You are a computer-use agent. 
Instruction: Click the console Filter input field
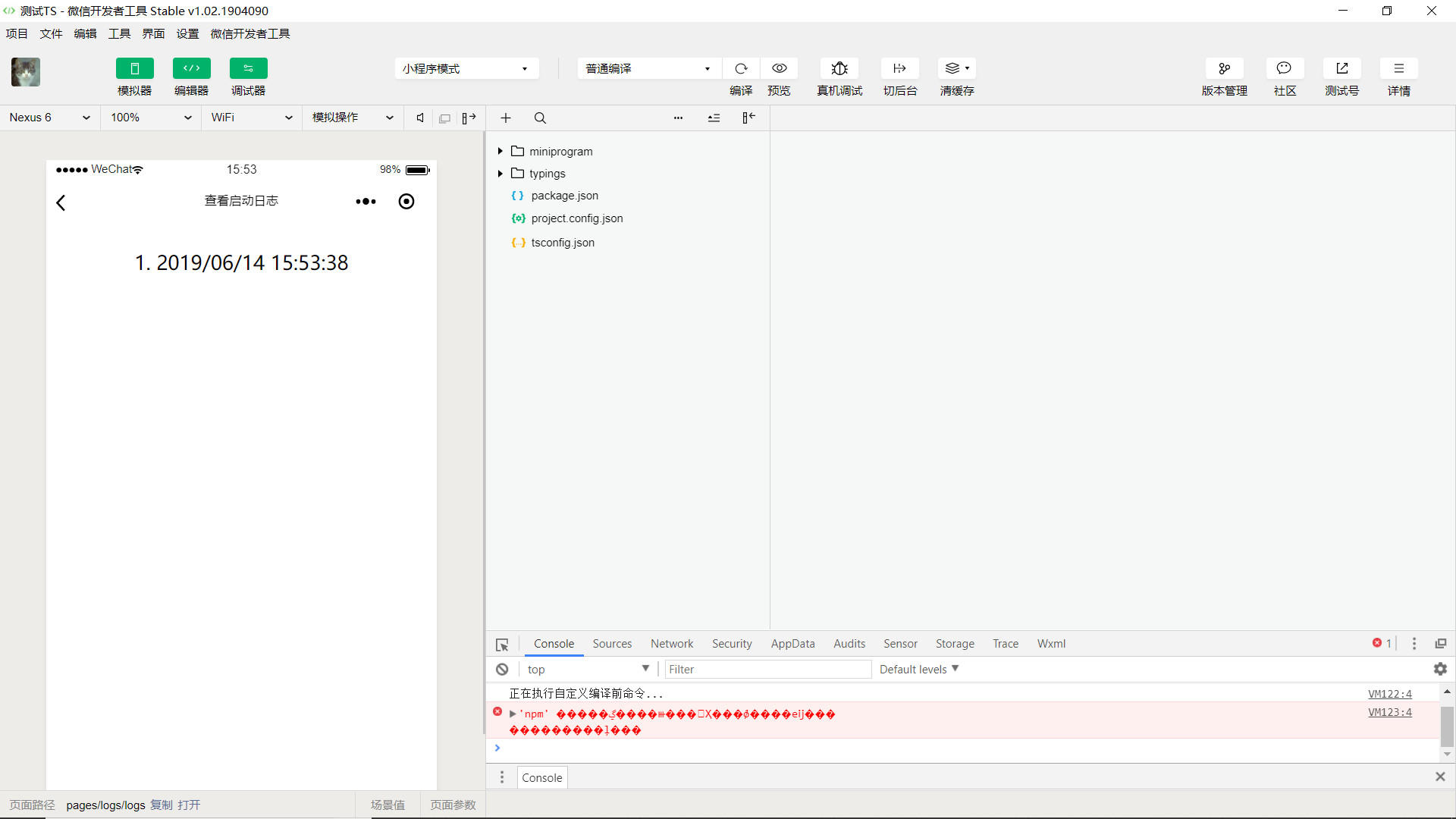pyautogui.click(x=767, y=669)
